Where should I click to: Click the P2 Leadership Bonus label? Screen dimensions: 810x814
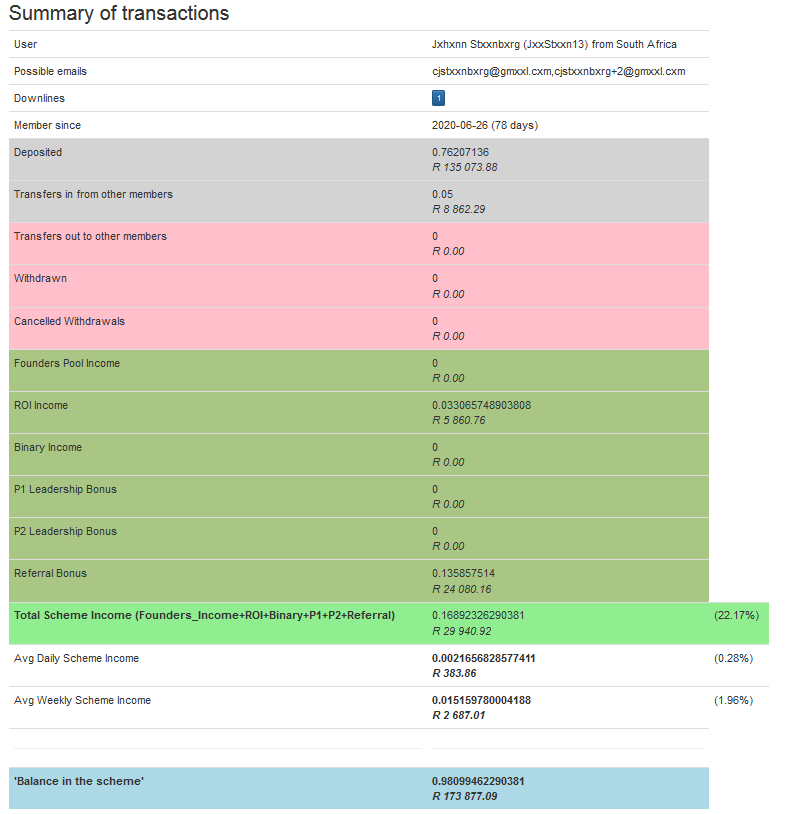[x=65, y=531]
